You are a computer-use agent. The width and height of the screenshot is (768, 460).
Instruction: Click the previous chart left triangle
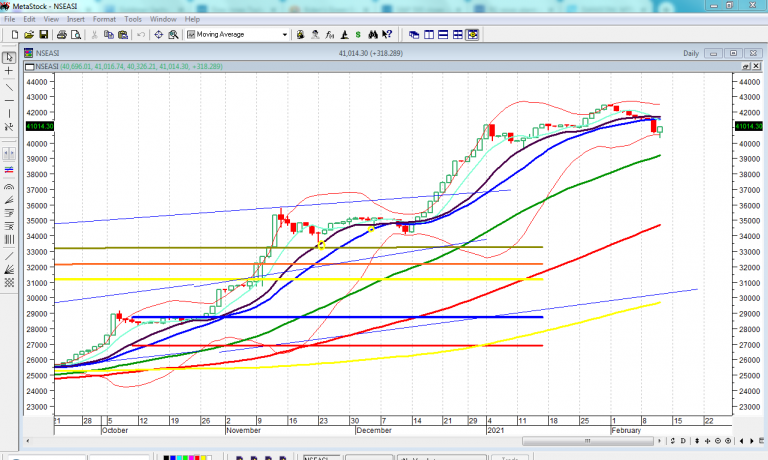coord(742,441)
